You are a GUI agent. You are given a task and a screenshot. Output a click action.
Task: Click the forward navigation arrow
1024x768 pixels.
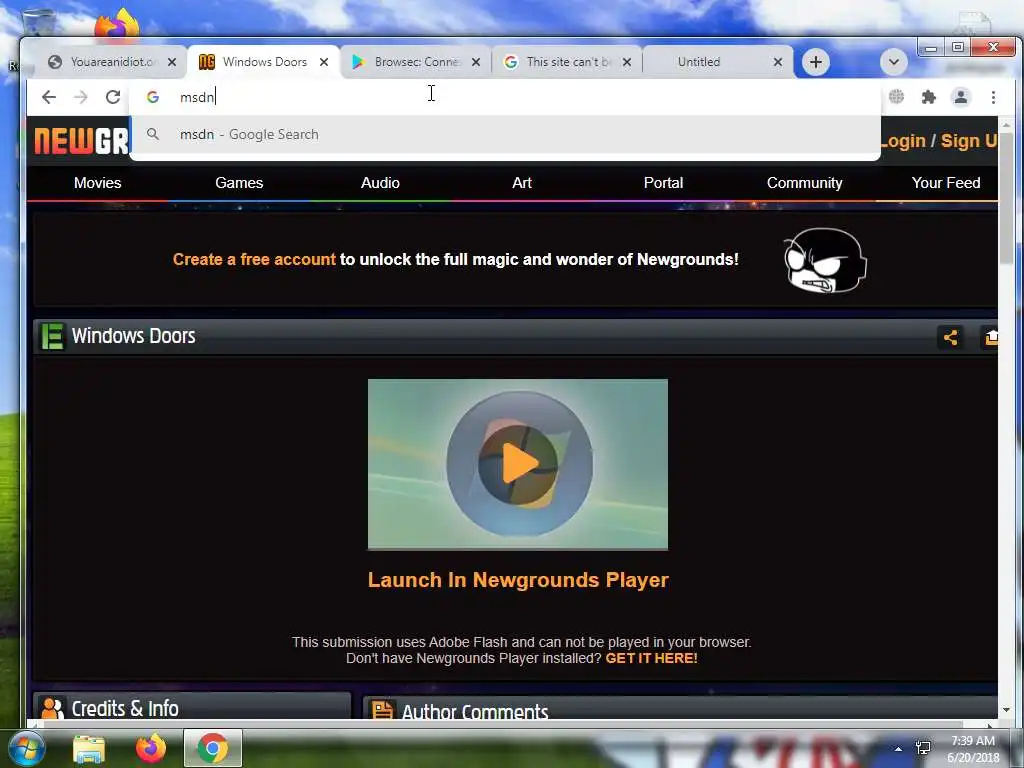[x=80, y=97]
